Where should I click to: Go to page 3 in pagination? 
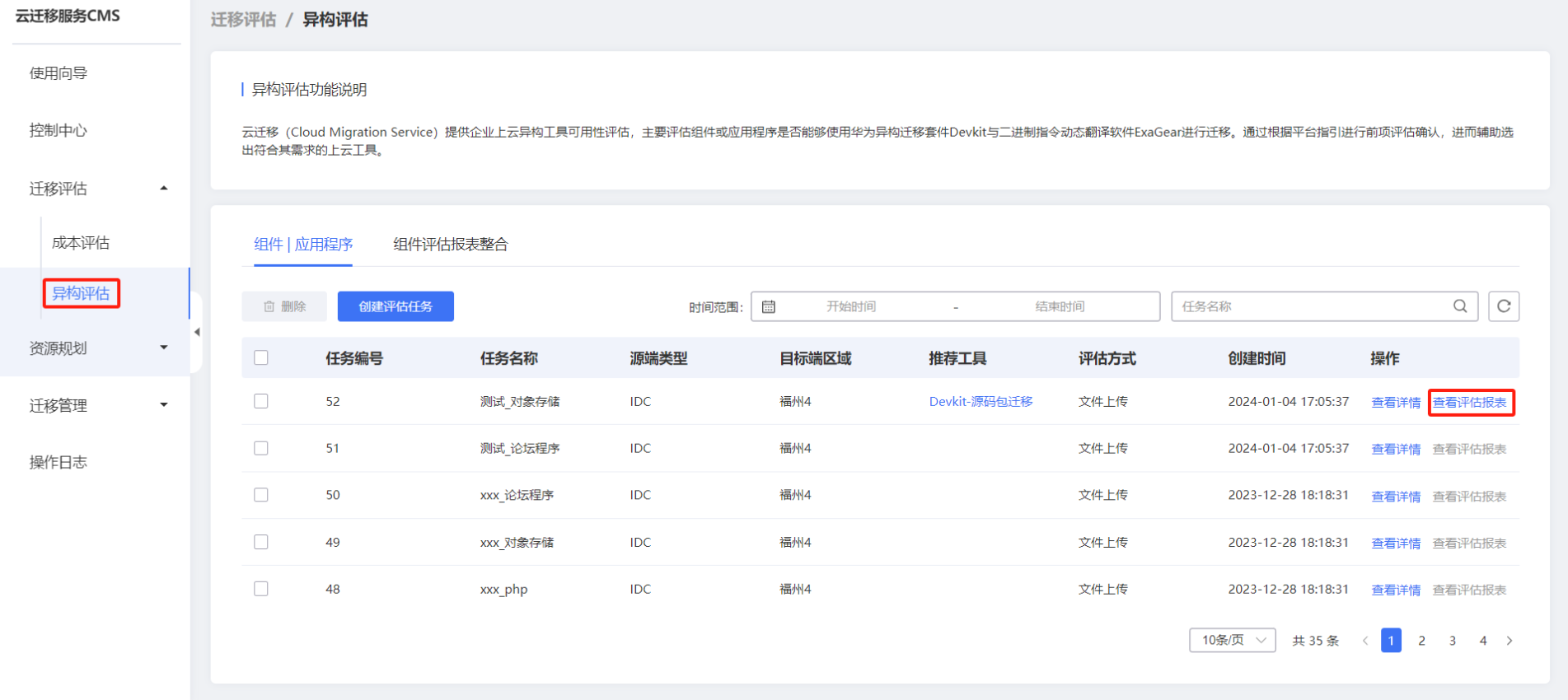[x=1453, y=641]
